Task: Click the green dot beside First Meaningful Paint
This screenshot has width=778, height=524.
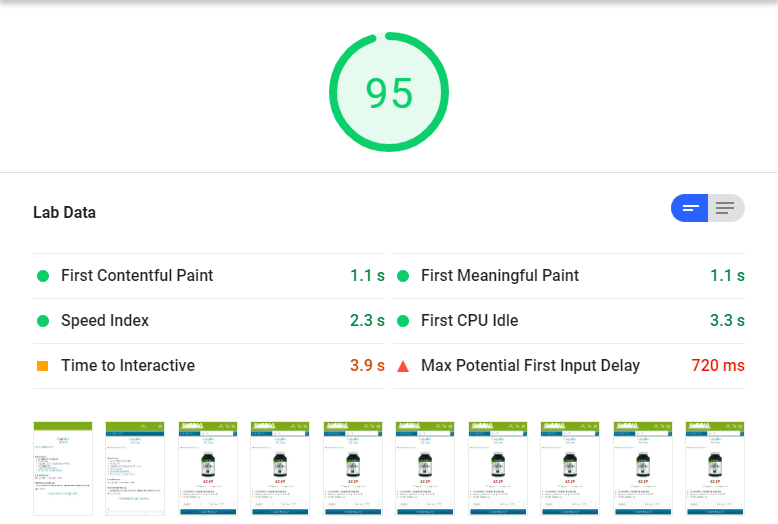Action: (403, 276)
